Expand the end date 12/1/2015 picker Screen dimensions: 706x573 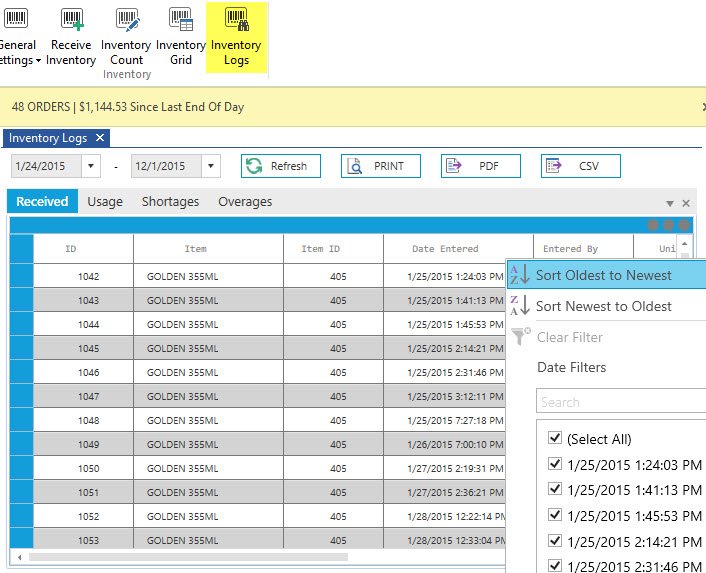click(211, 166)
